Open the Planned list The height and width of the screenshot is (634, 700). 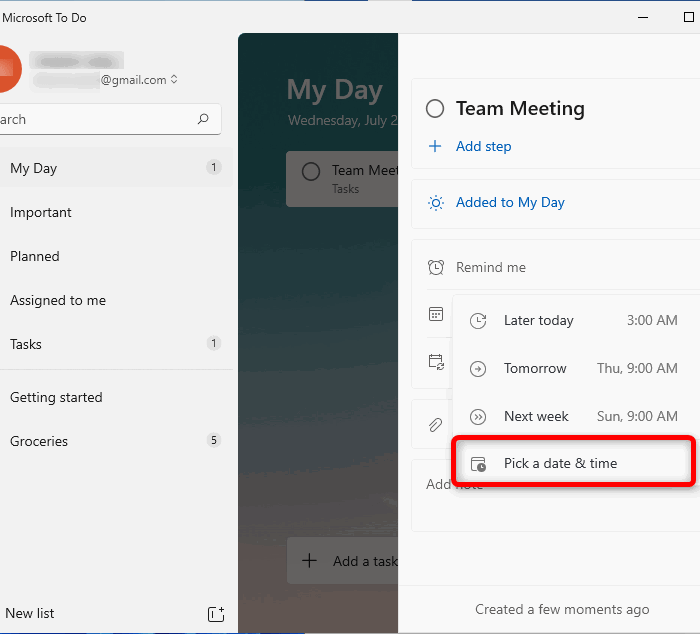coord(116,256)
